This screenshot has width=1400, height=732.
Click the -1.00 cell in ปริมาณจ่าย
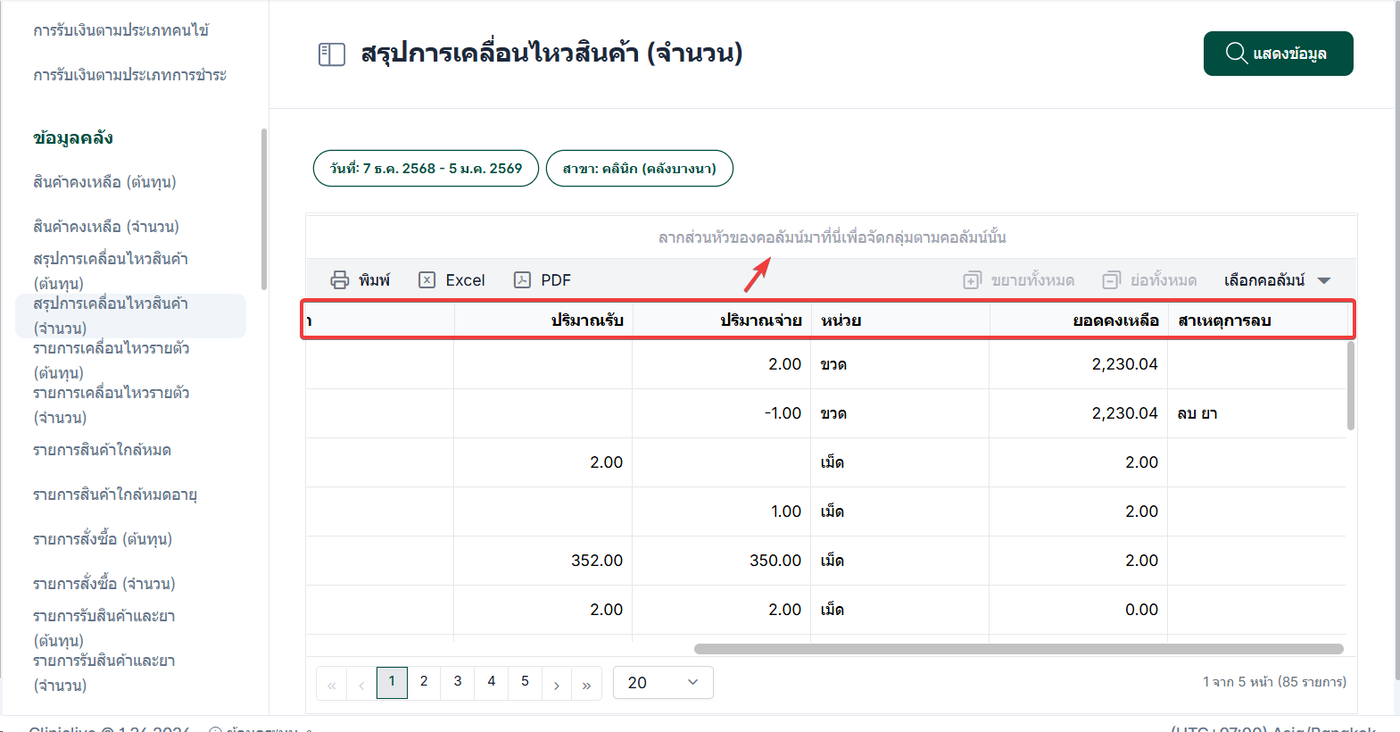pos(722,413)
